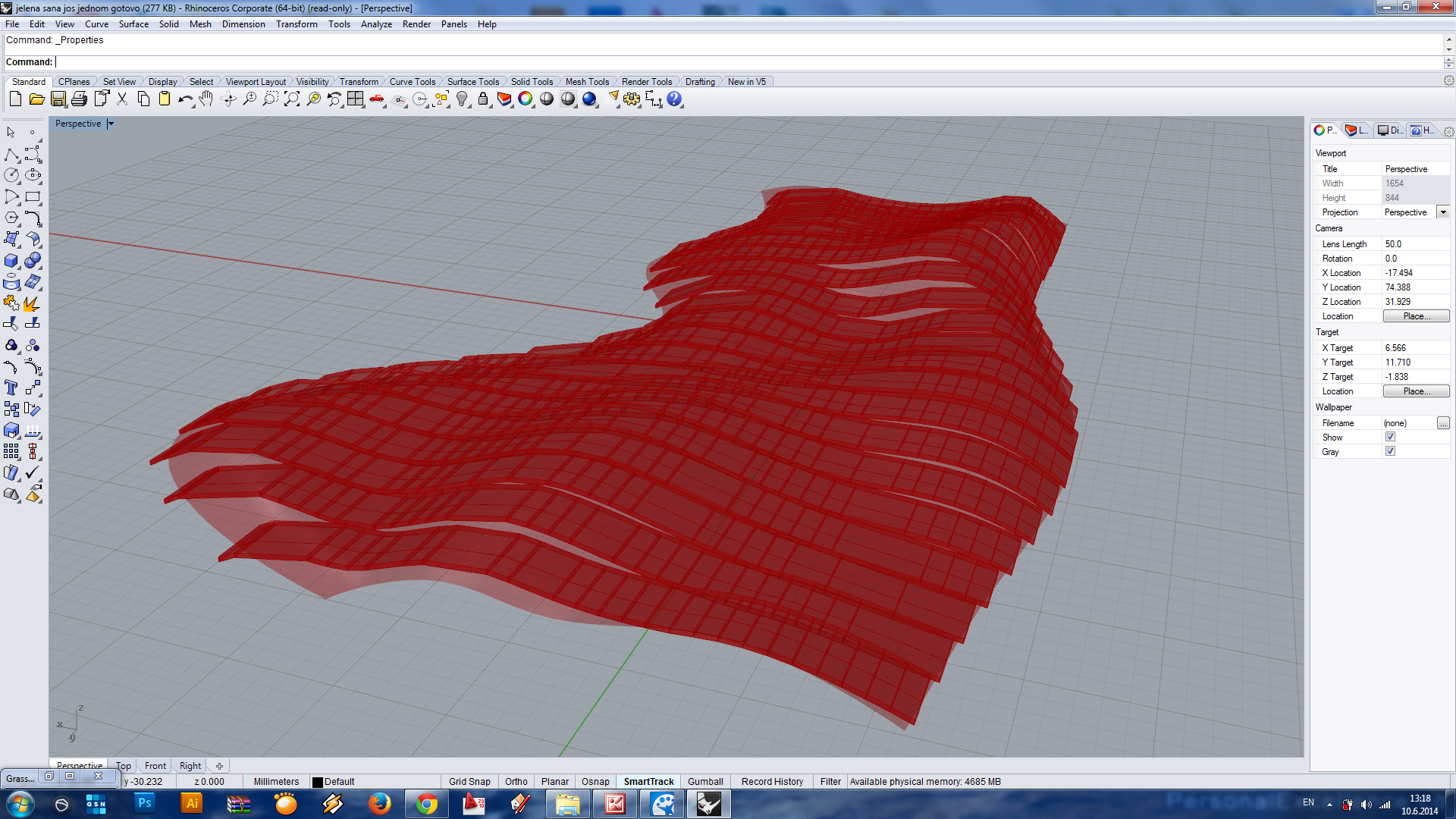Image resolution: width=1456 pixels, height=819 pixels.
Task: Select the Text object T tool
Action: (11, 388)
